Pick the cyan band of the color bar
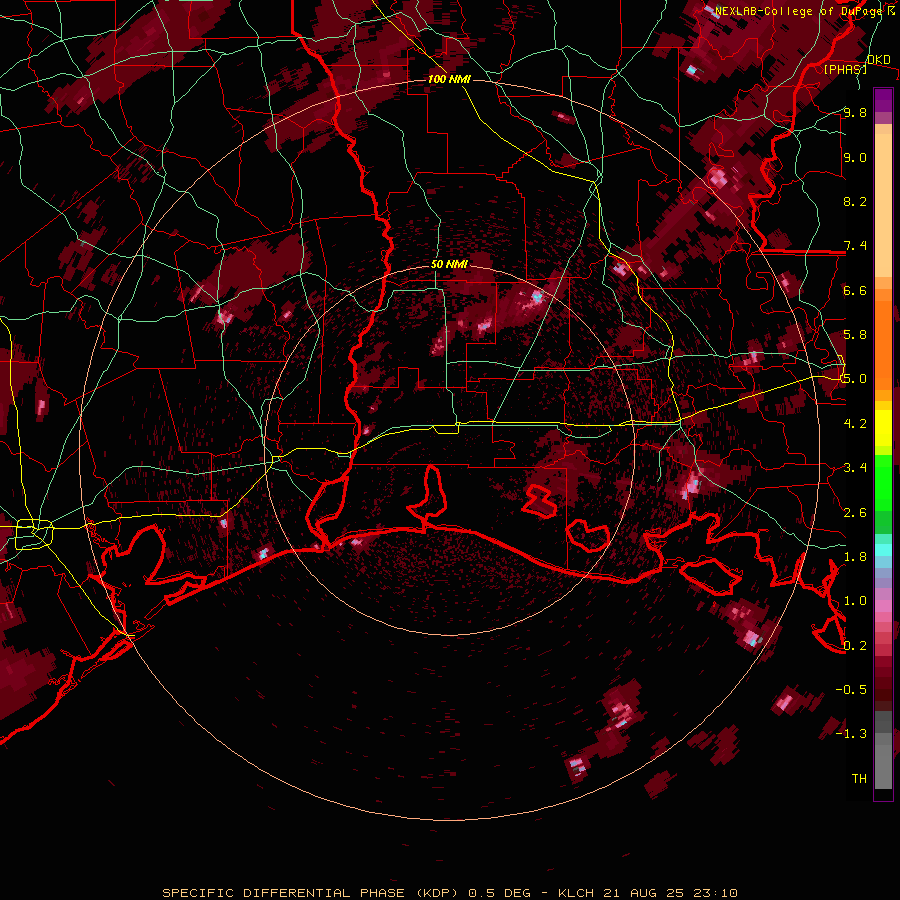 [x=883, y=549]
